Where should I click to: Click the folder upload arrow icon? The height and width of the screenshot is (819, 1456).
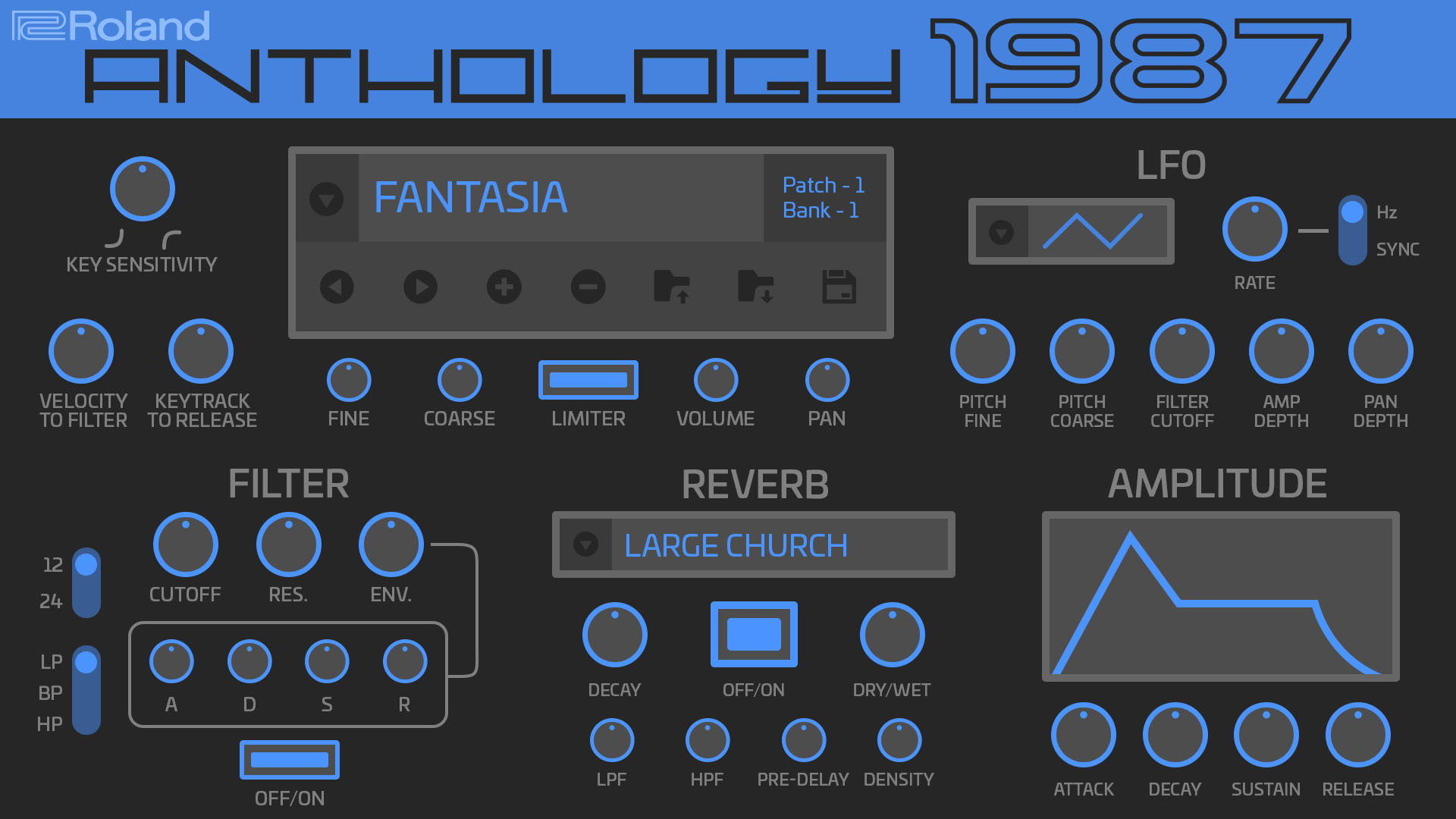(x=672, y=287)
